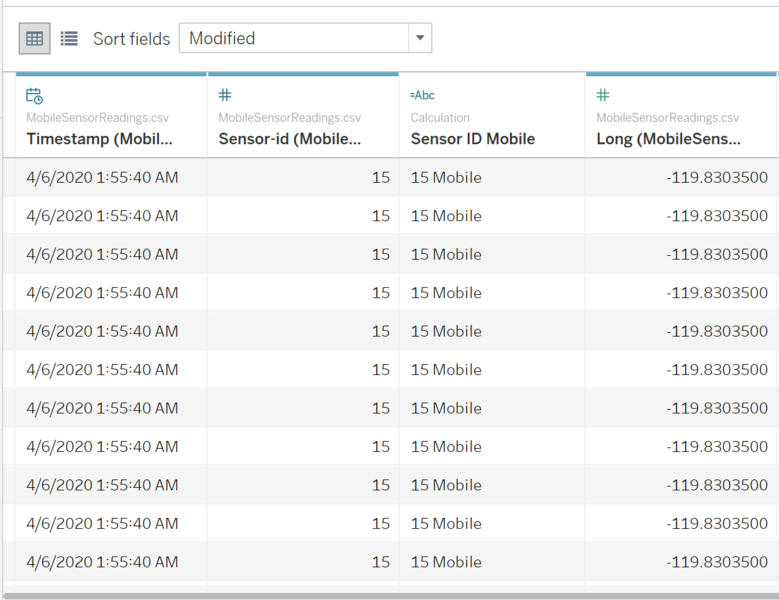Click the green number type icon for Long
Image resolution: width=779 pixels, height=600 pixels.
[603, 95]
